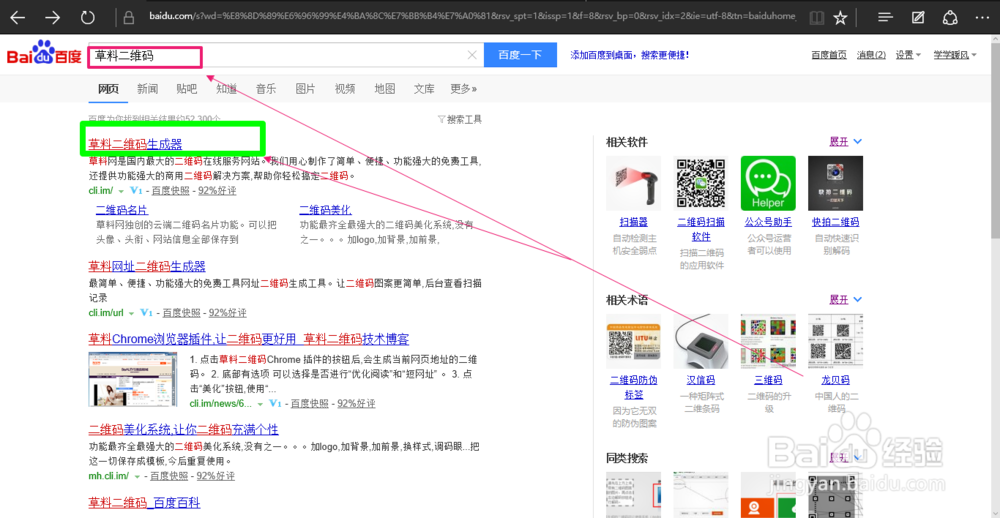Viewport: 1000px width, 518px height.
Task: Open 二维码美化系统,让你二维码充满个性 link
Action: [x=183, y=429]
